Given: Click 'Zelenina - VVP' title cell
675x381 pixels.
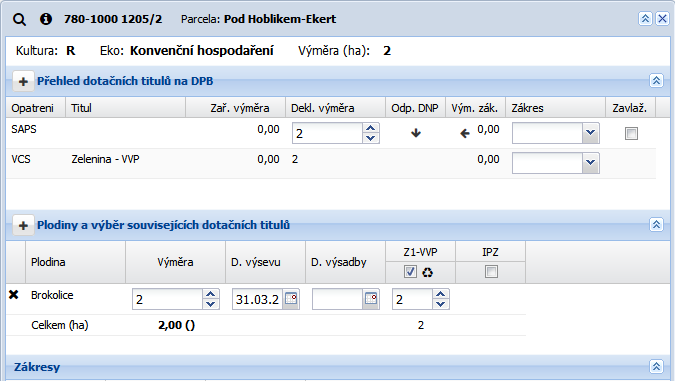Looking at the screenshot, I should 105,159.
